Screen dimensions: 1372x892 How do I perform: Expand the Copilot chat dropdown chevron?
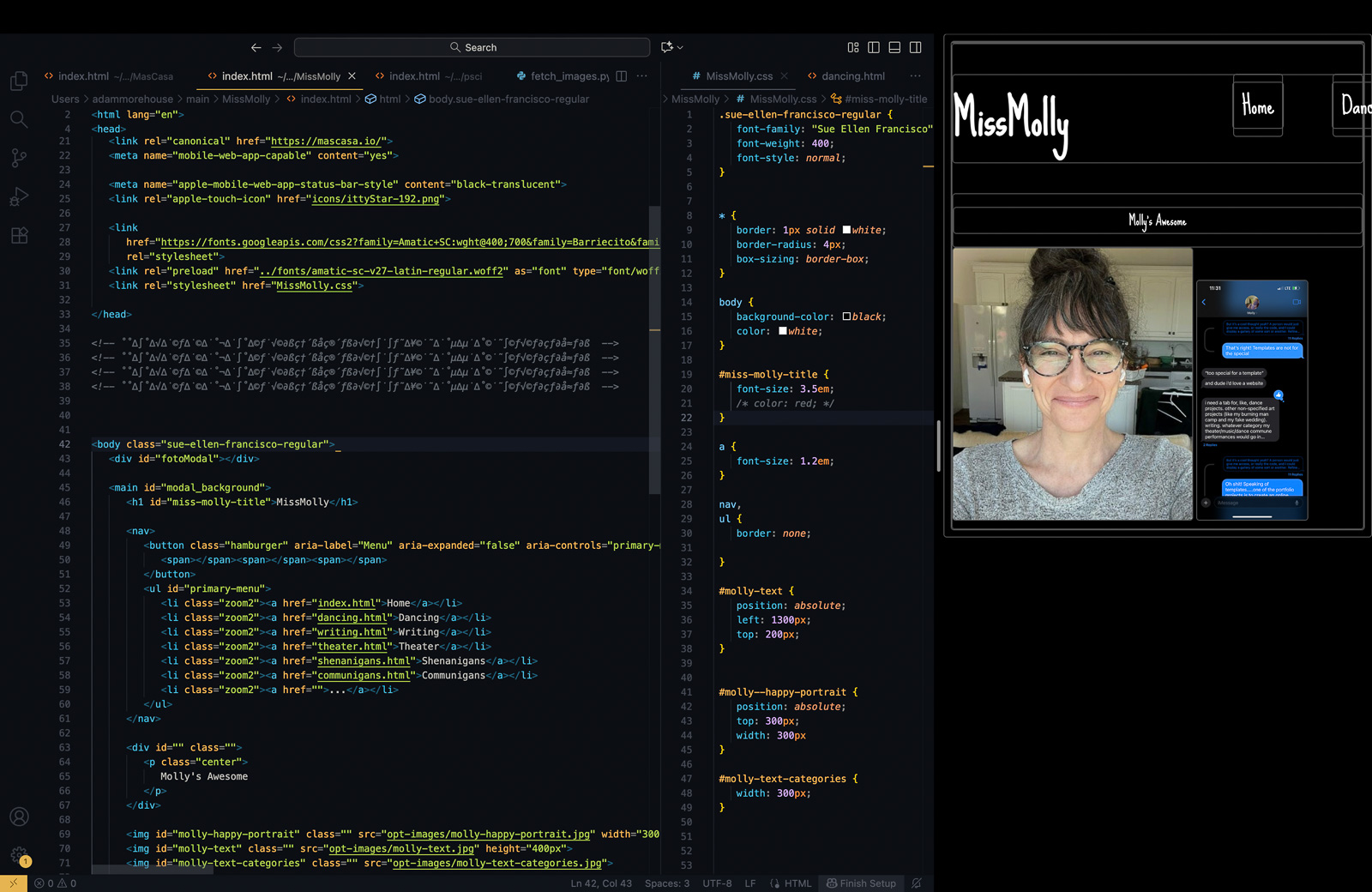point(681,47)
